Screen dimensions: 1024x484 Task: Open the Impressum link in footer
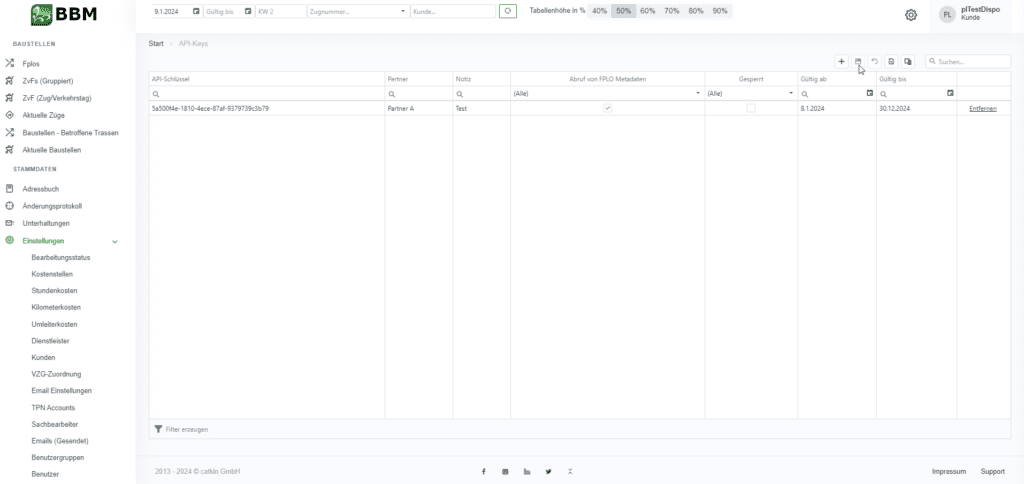pos(948,471)
